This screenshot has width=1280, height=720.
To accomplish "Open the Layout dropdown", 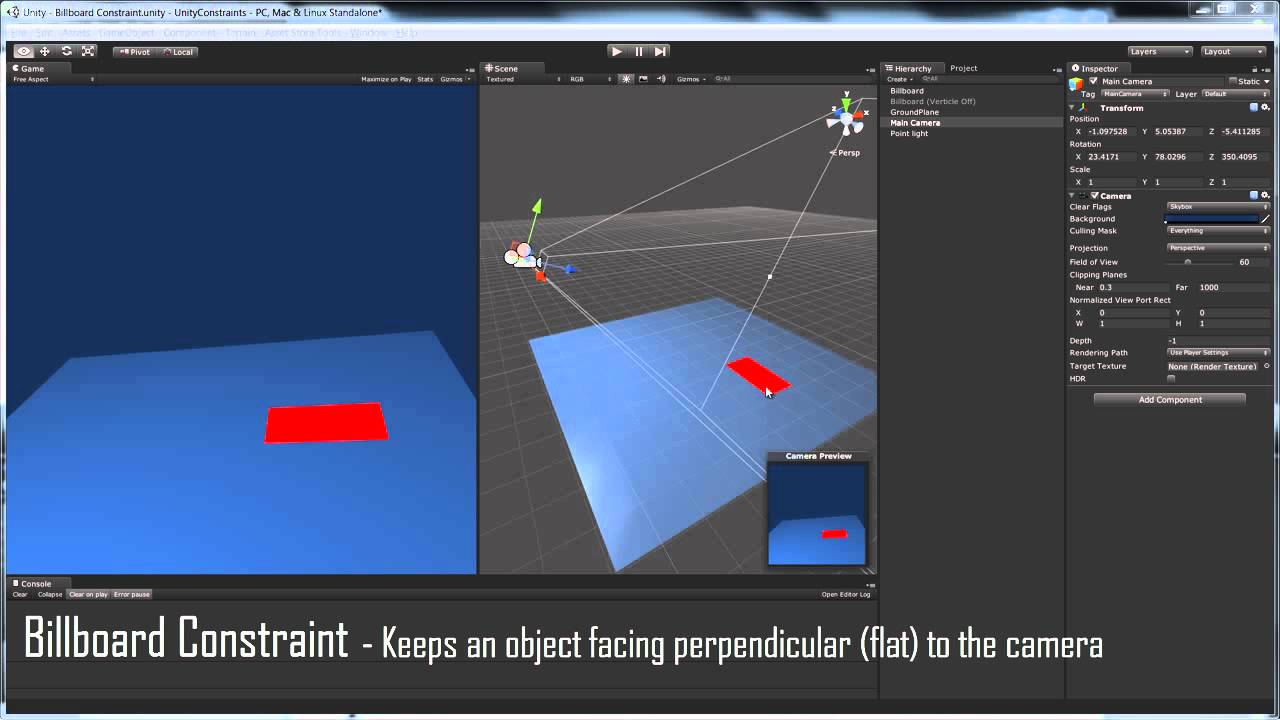I will pyautogui.click(x=1234, y=52).
